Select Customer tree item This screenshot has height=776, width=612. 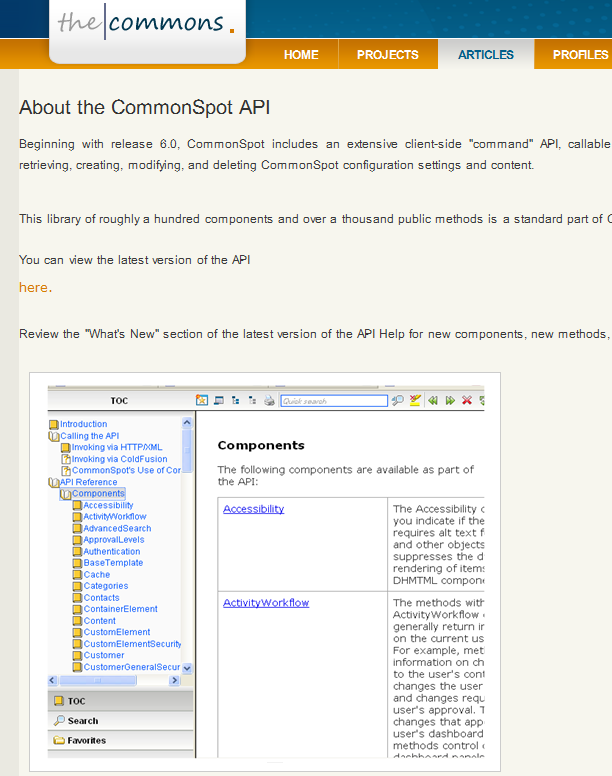pyautogui.click(x=104, y=655)
